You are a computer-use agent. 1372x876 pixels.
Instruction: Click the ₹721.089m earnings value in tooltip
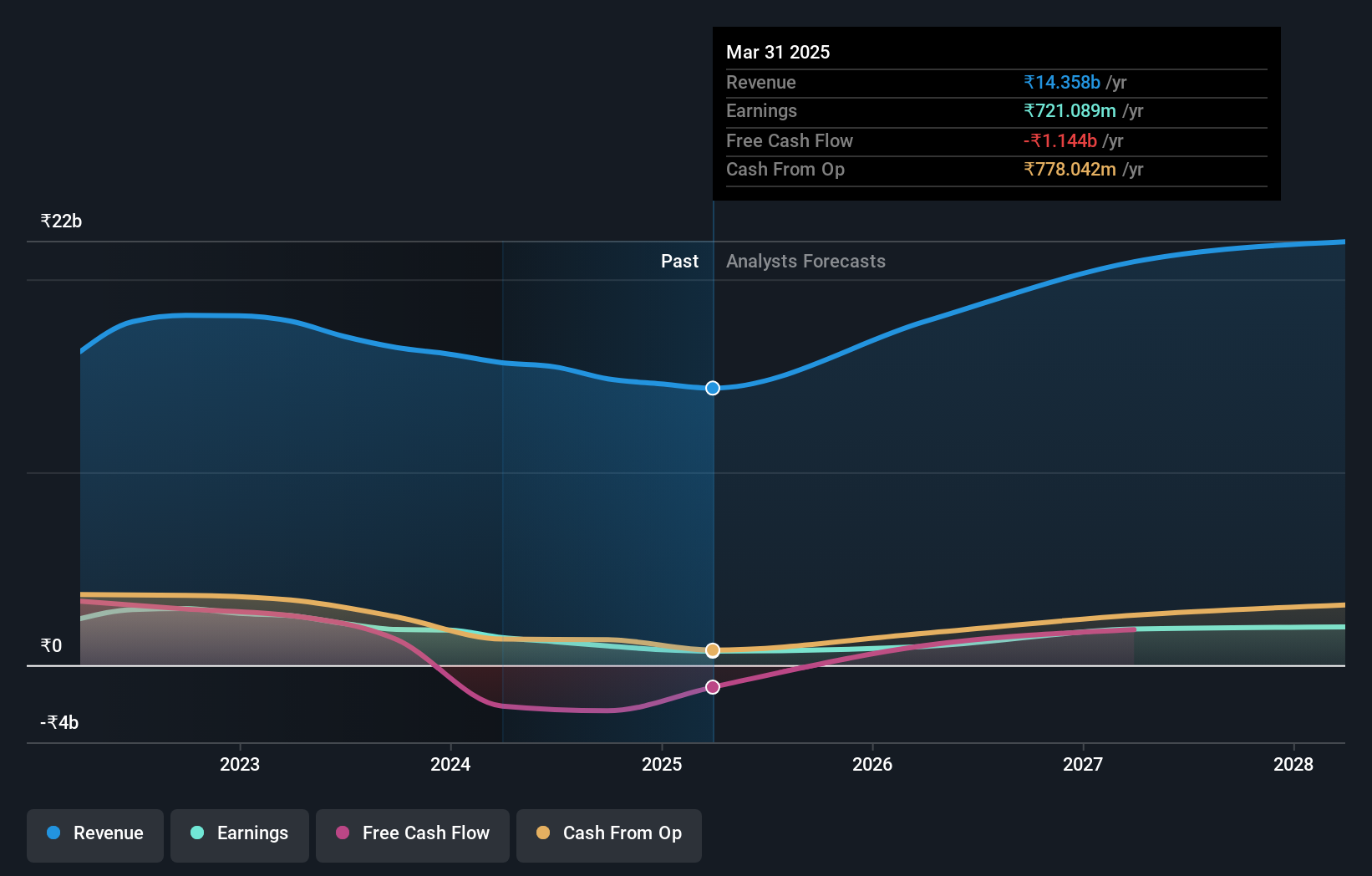pyautogui.click(x=1070, y=110)
